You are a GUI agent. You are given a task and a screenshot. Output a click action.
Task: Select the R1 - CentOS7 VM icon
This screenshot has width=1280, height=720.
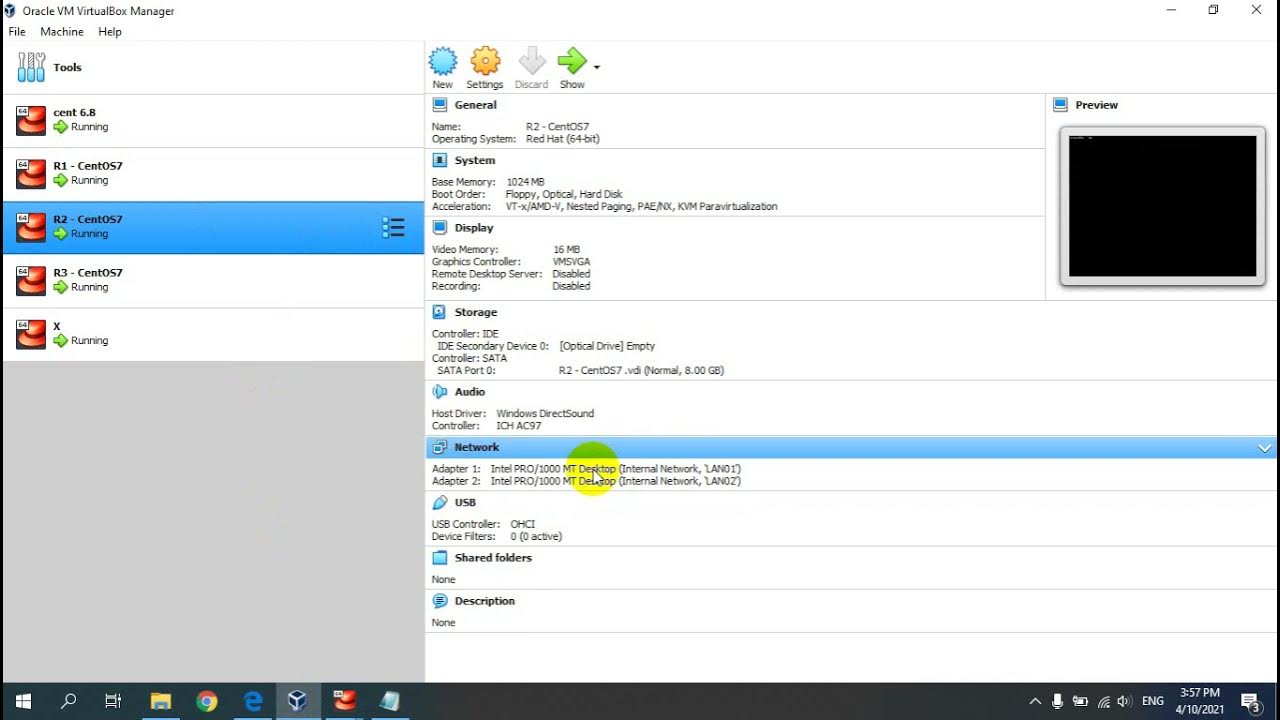[x=31, y=173]
